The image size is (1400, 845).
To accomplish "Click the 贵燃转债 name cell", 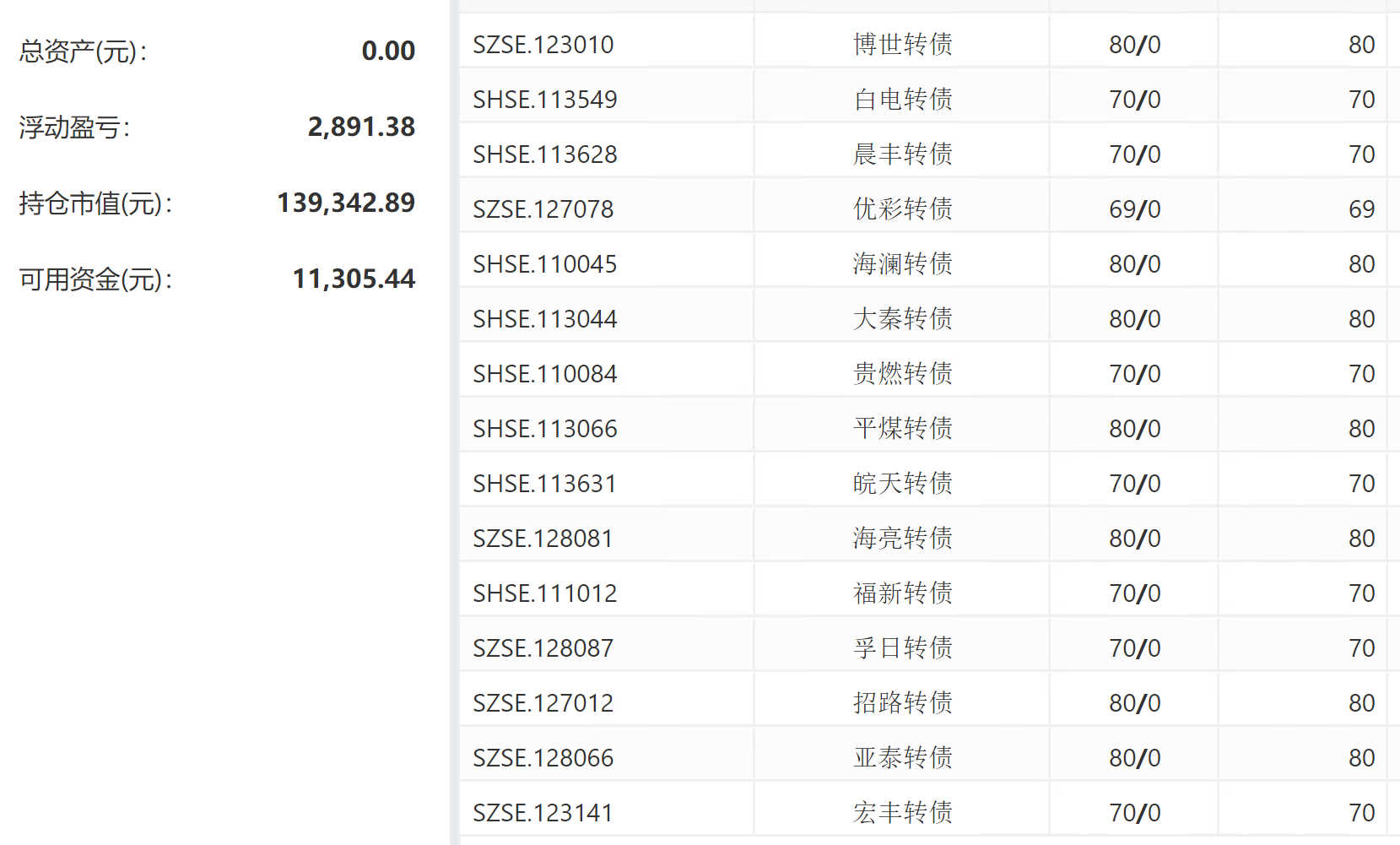I will click(902, 374).
